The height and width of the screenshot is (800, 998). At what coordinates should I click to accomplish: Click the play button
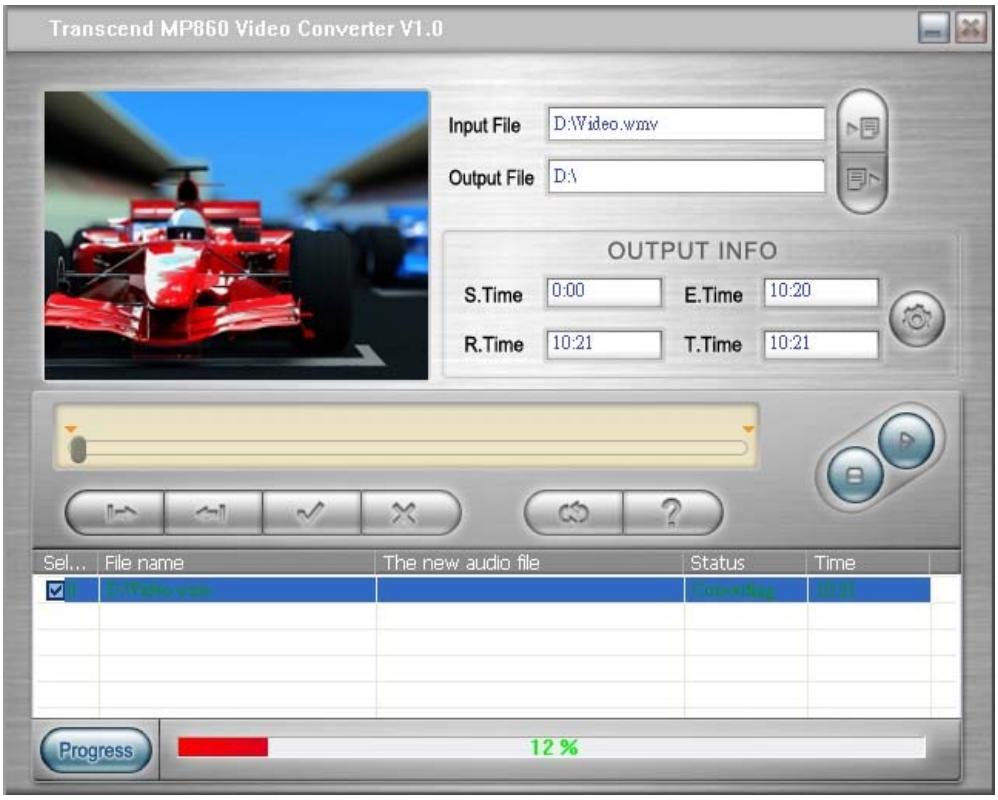(x=906, y=440)
